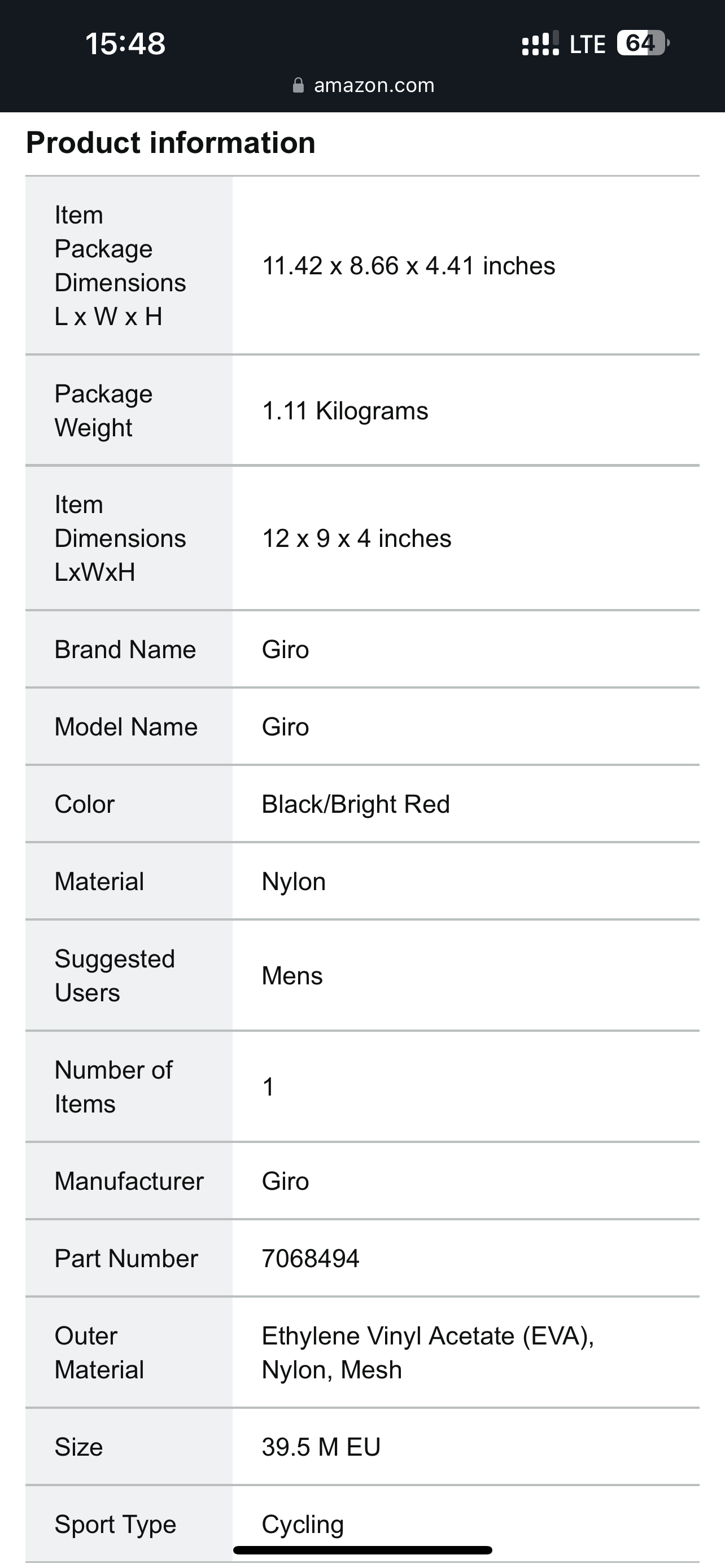Tap the Part Number value 7068494
Image resolution: width=725 pixels, height=1568 pixels.
pos(311,1258)
